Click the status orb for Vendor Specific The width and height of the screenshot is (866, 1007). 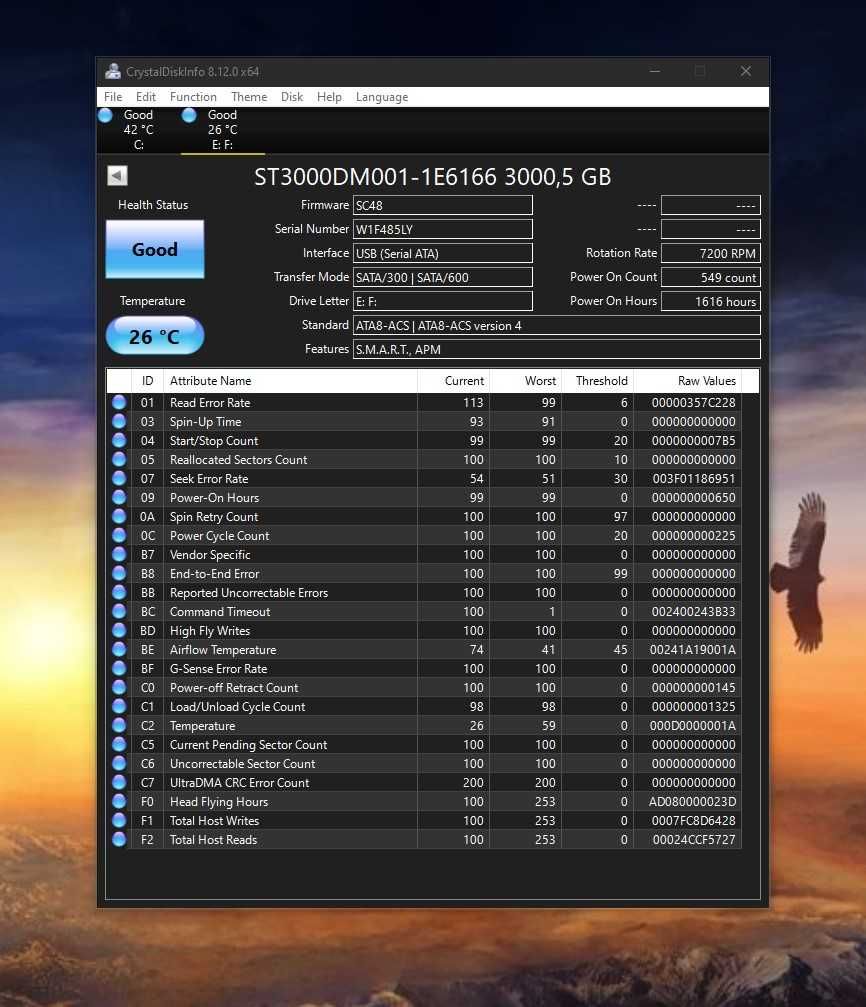(x=119, y=554)
